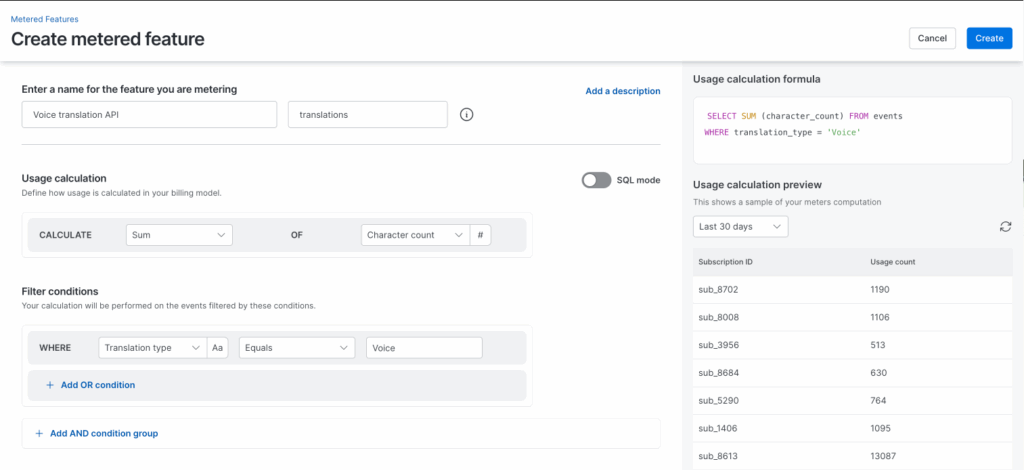Change the Last 30 days range

pos(740,227)
